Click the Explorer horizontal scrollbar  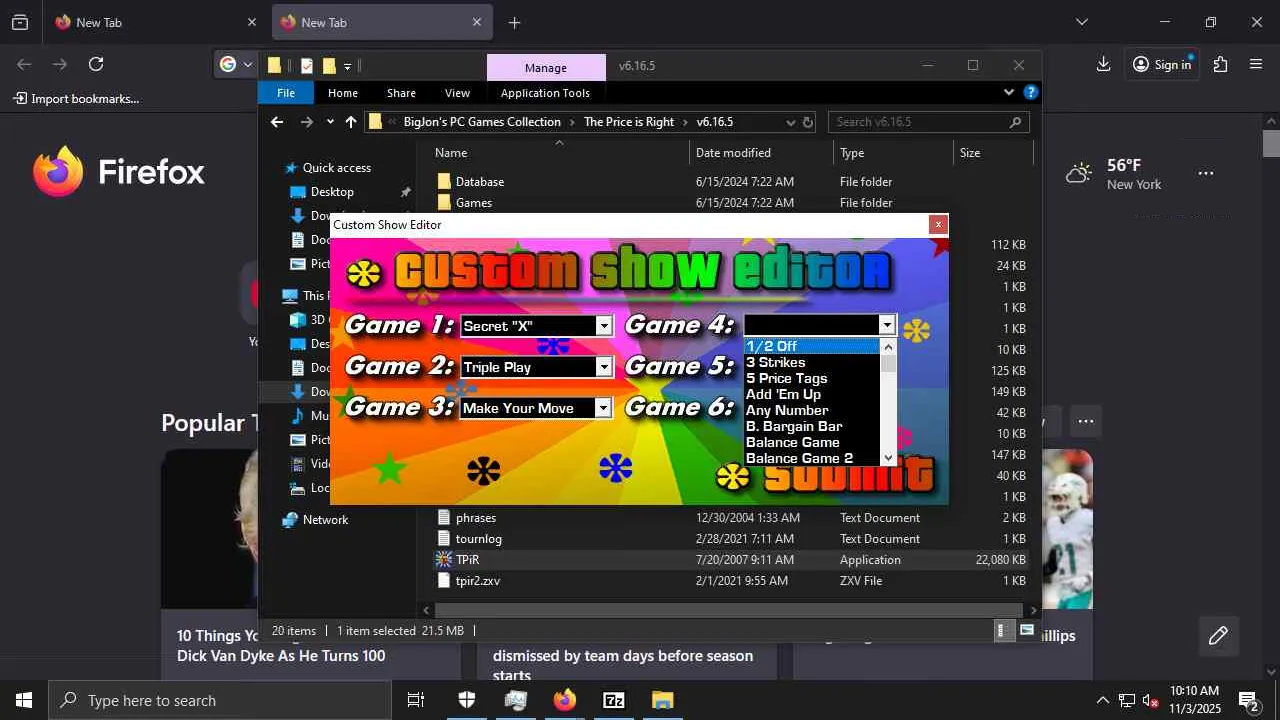[x=731, y=610]
